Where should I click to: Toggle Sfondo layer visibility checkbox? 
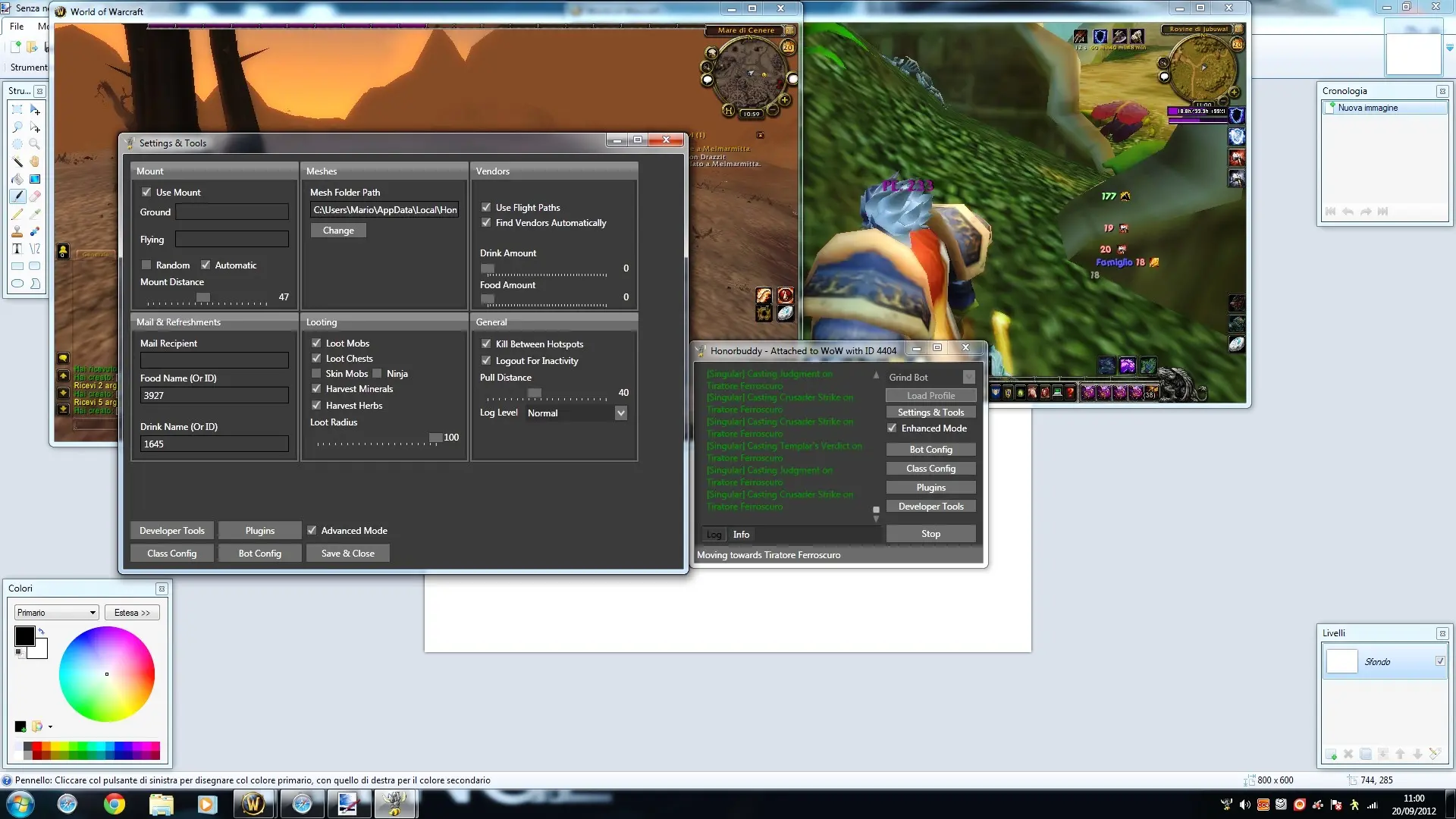1440,661
